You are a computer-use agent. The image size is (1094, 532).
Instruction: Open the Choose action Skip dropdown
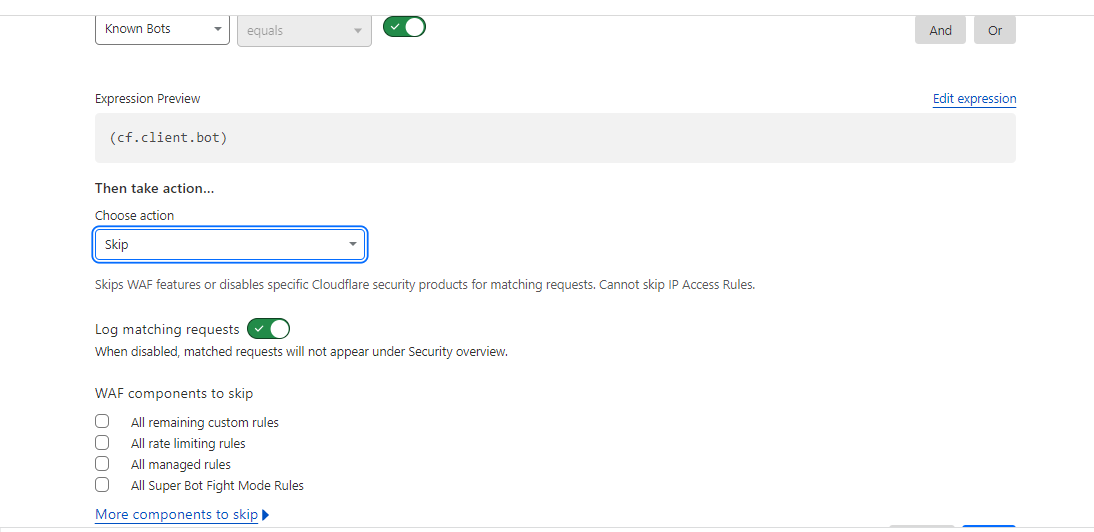230,245
